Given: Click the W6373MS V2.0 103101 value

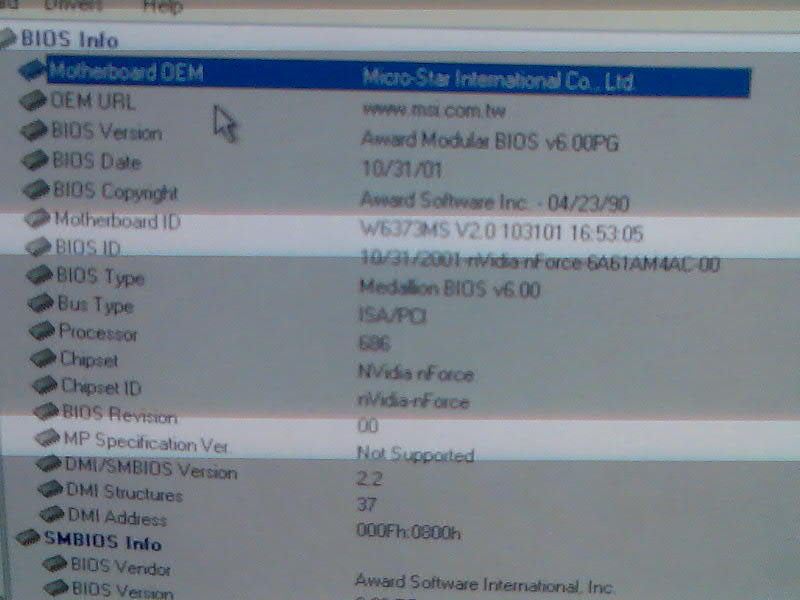Looking at the screenshot, I should pyautogui.click(x=501, y=232).
